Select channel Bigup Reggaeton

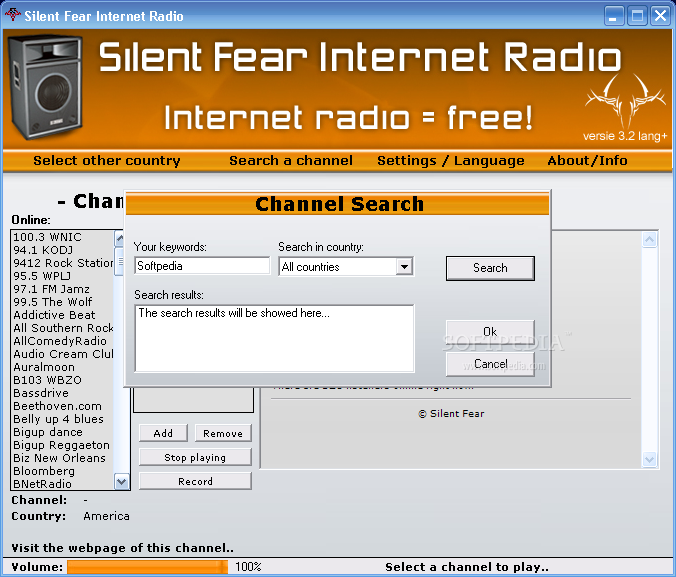(x=63, y=445)
